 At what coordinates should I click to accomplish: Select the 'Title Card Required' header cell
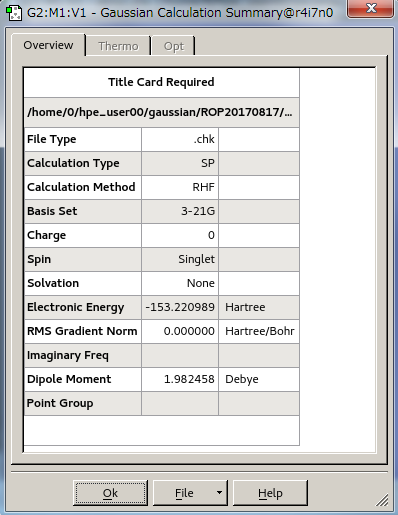point(161,82)
